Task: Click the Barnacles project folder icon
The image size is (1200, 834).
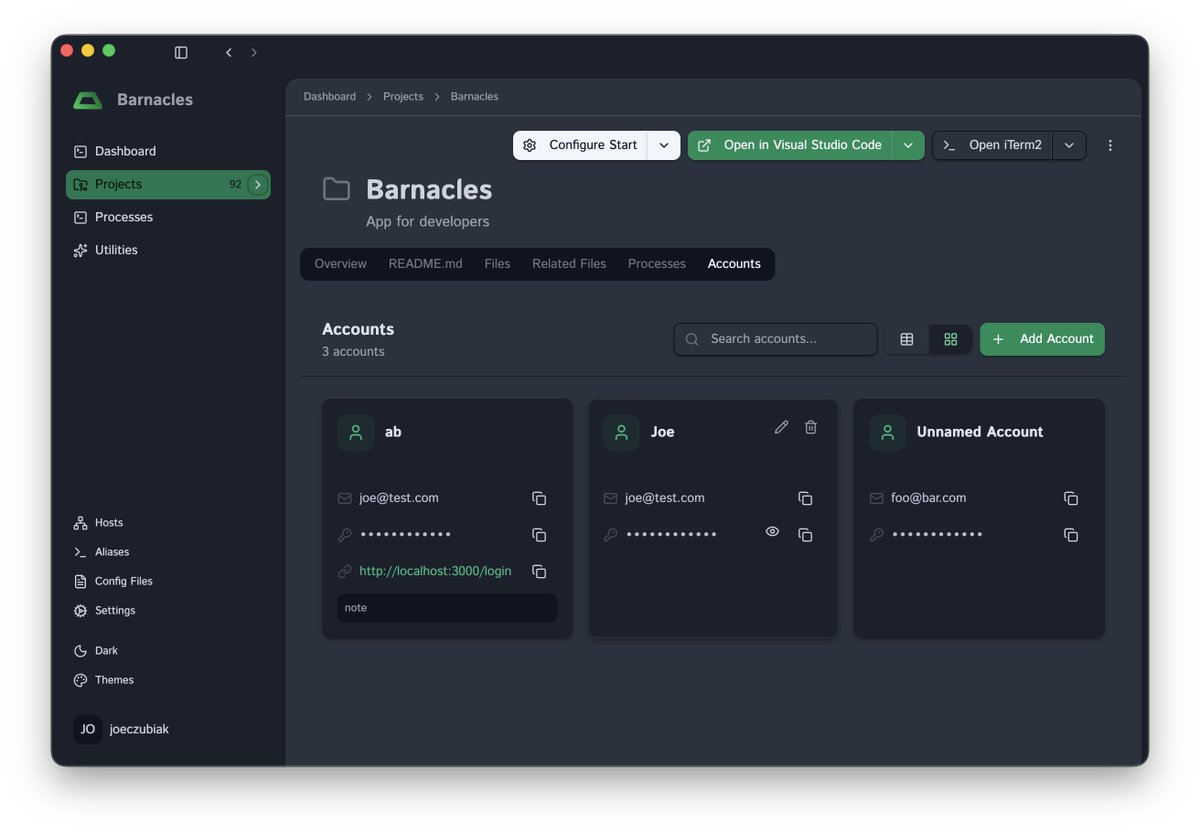Action: (x=336, y=189)
